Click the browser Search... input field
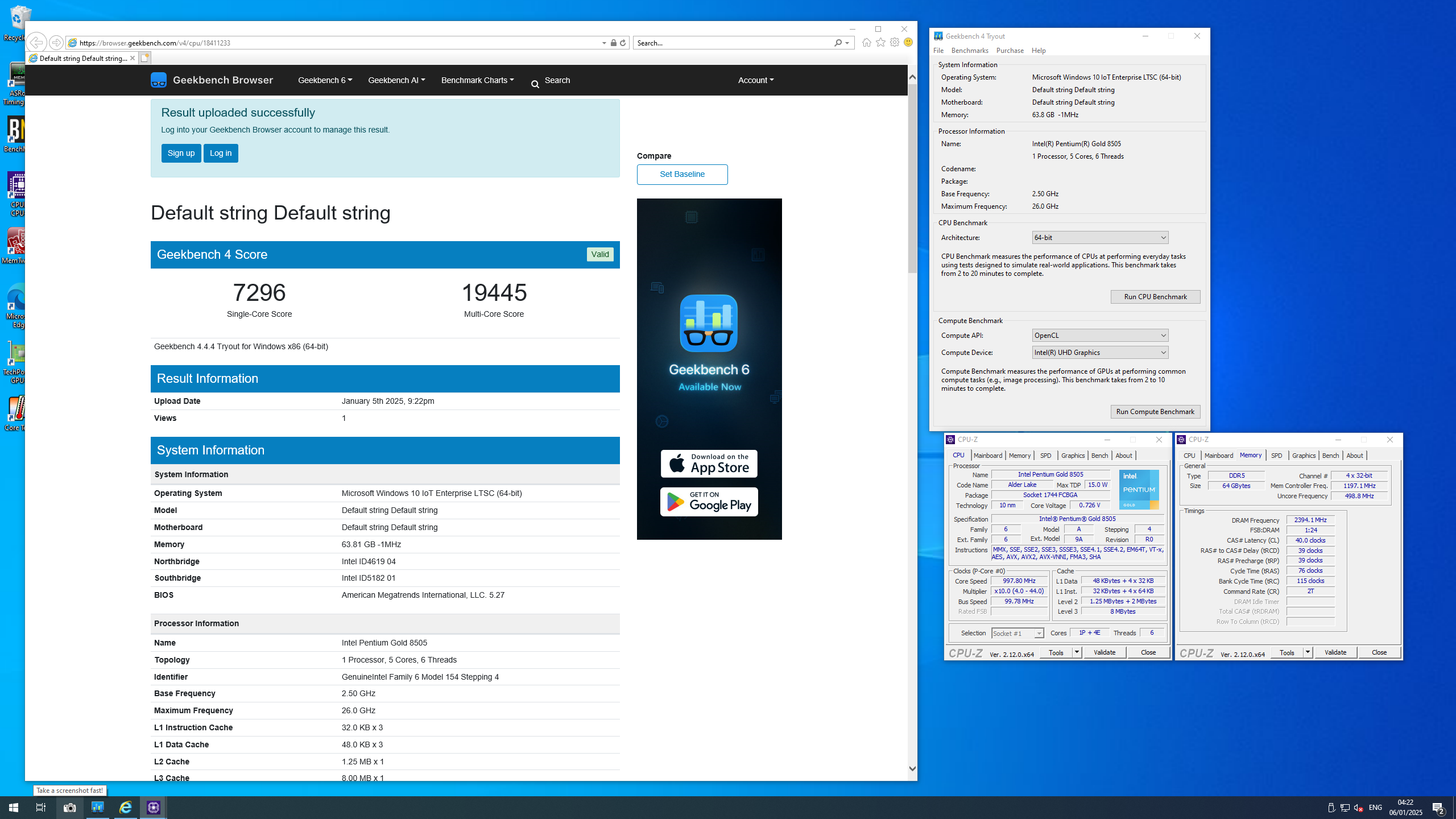1456x819 pixels. 733,43
